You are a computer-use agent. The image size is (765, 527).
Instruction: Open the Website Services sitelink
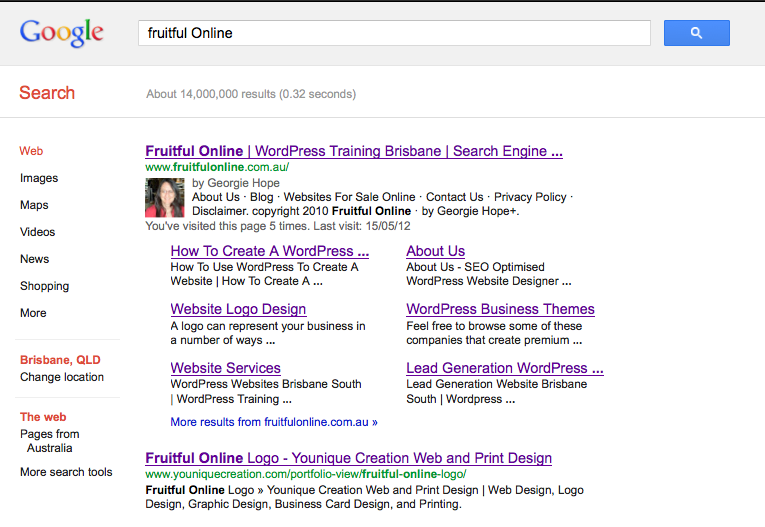[225, 368]
